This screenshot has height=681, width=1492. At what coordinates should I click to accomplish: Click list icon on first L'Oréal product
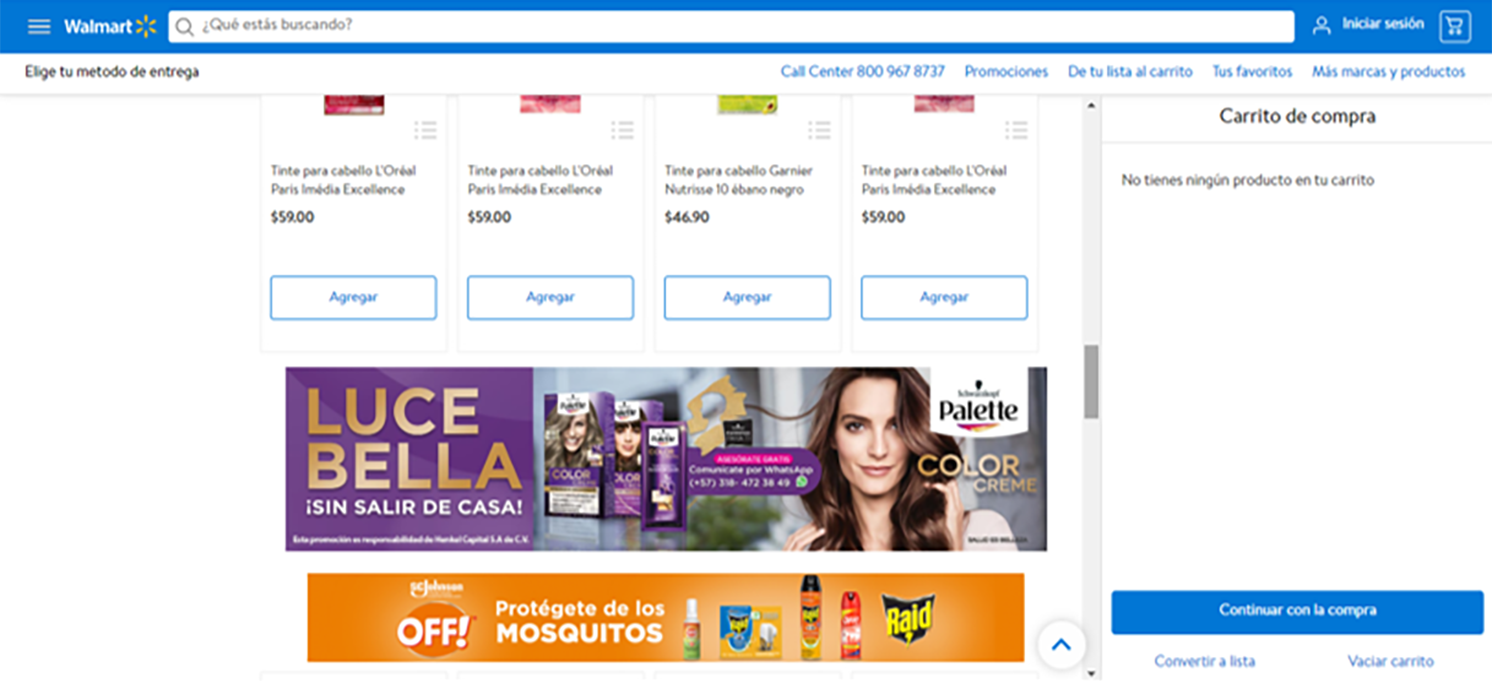[x=426, y=130]
